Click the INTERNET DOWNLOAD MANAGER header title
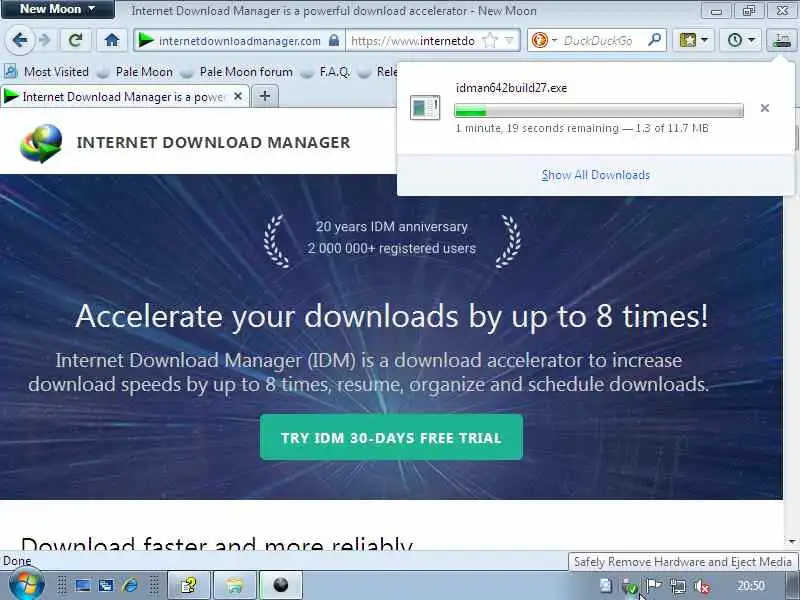The width and height of the screenshot is (800, 600). point(213,142)
